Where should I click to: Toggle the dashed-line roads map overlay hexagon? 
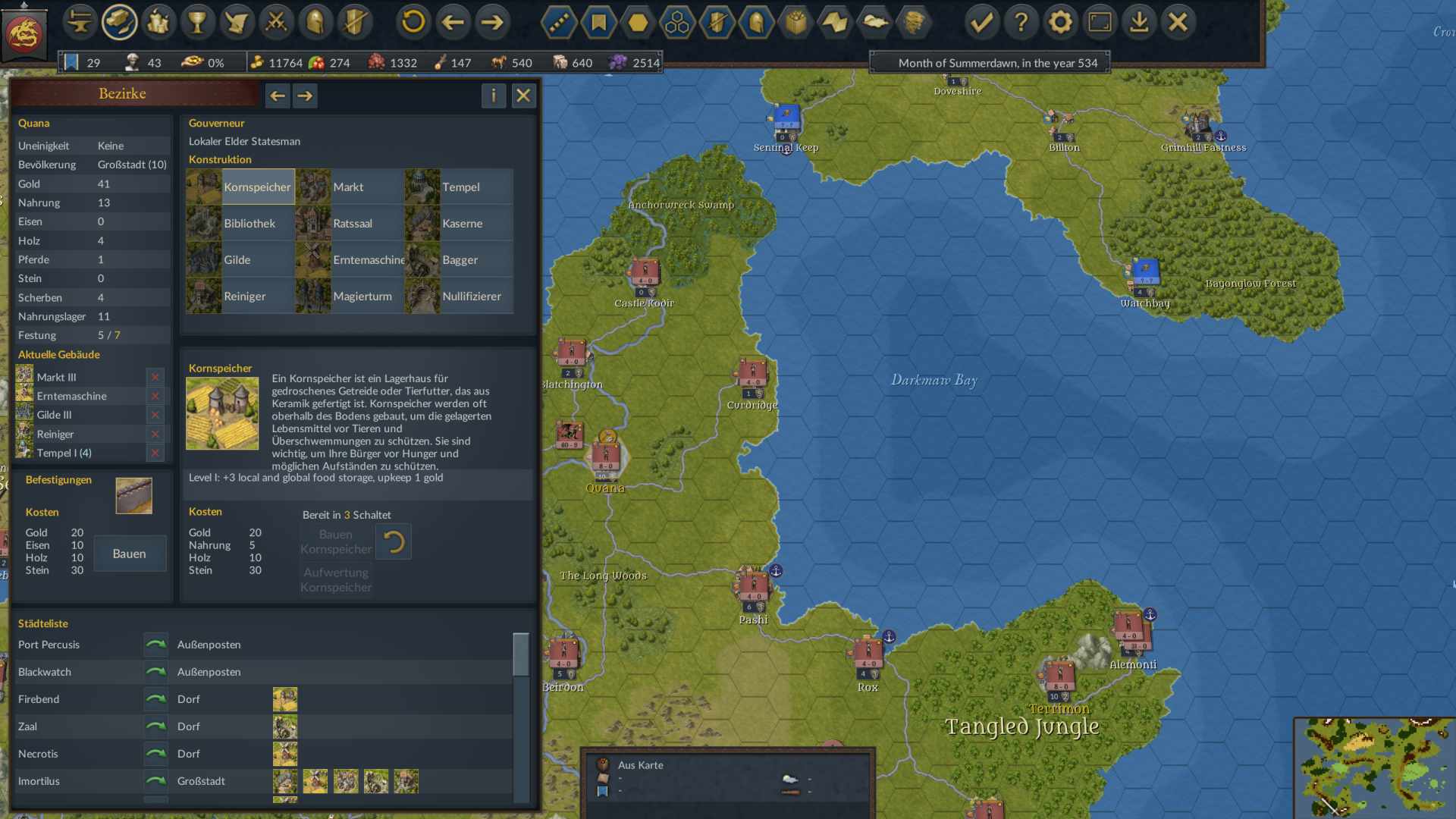[x=560, y=22]
